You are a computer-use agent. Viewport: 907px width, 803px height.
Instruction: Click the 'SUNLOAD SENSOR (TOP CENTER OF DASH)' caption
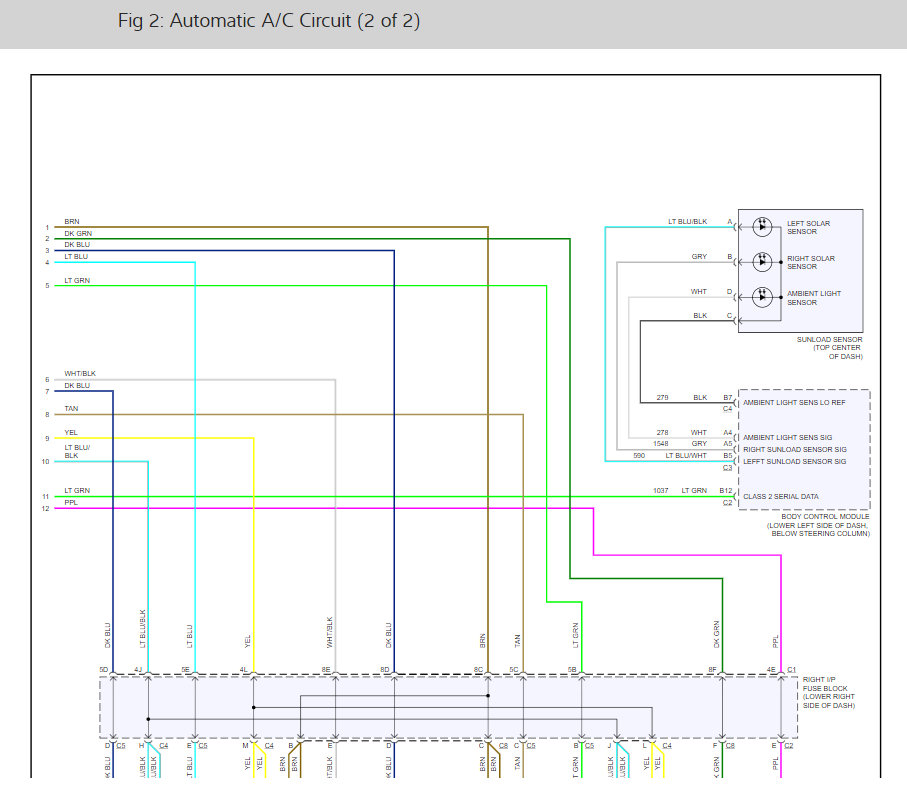pyautogui.click(x=829, y=348)
